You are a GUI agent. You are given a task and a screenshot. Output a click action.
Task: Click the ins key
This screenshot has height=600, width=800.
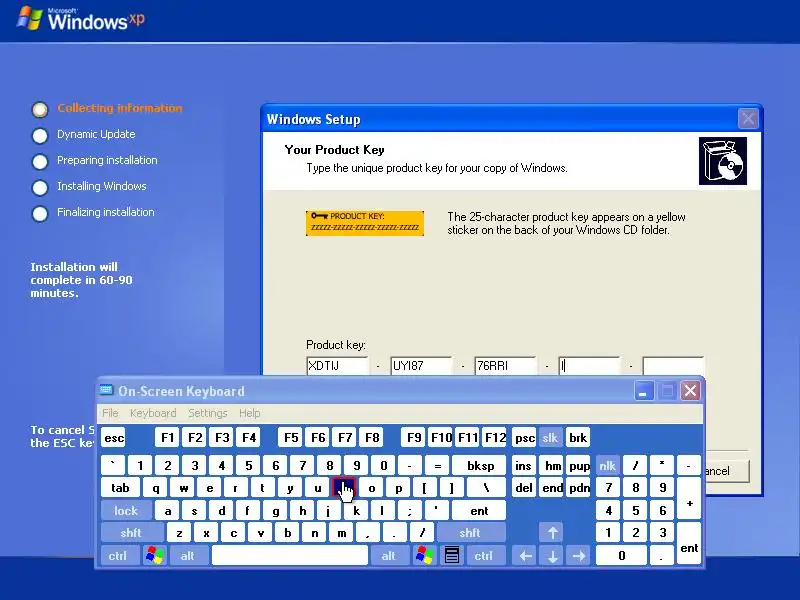click(x=523, y=465)
